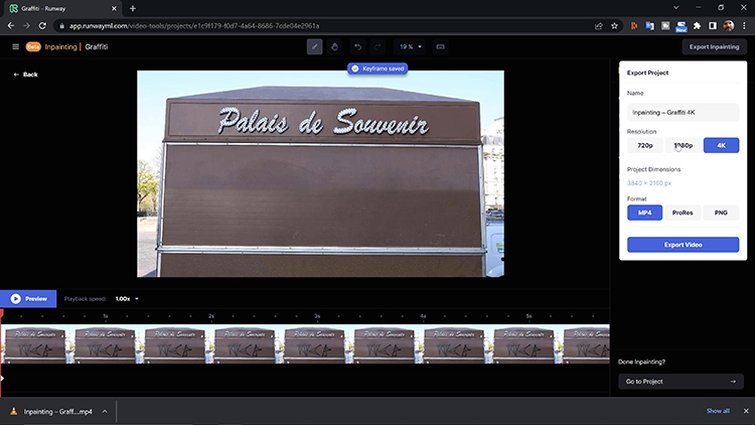Select the brush draw tool
This screenshot has height=425, width=755.
point(314,46)
